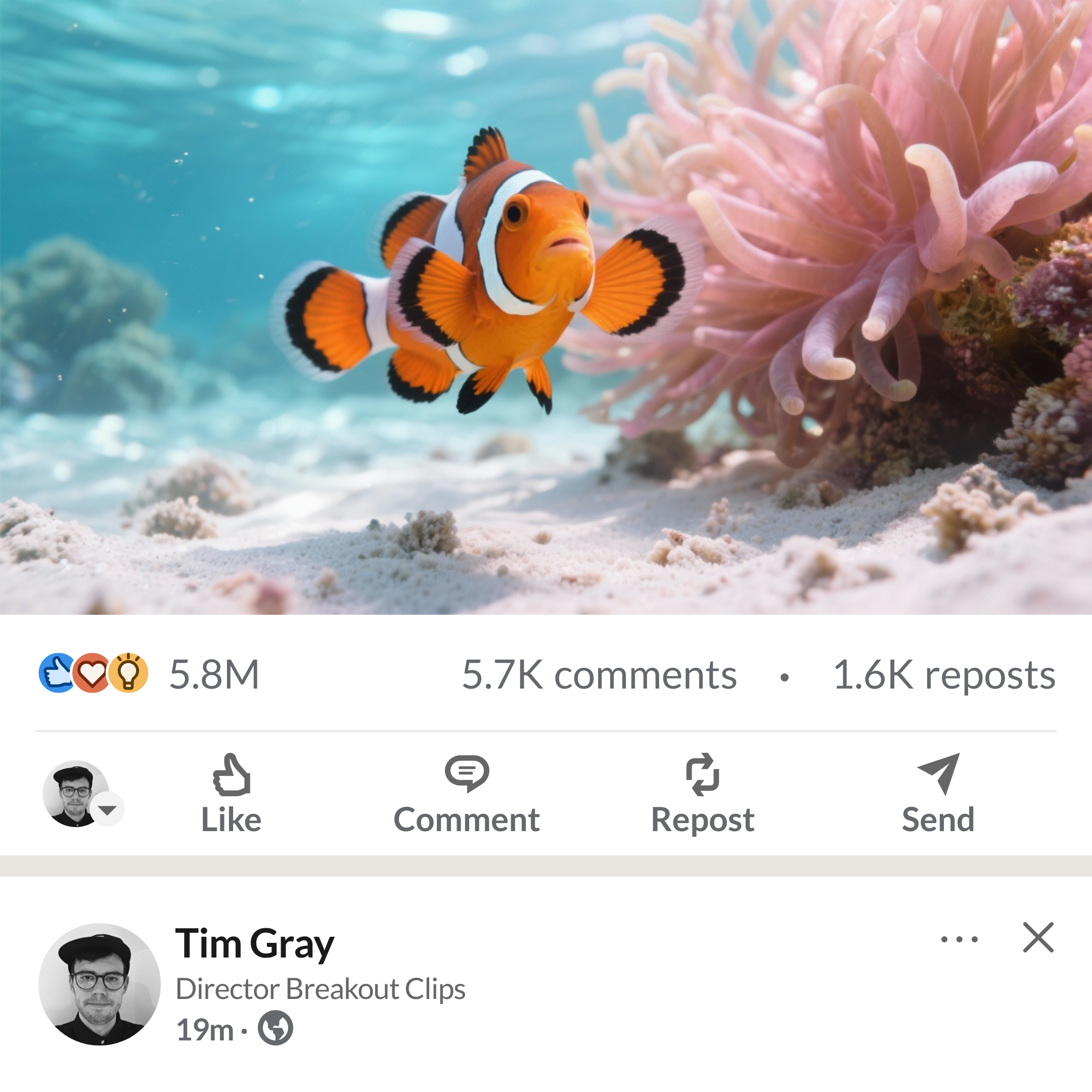Screen dimensions: 1092x1092
Task: Show the 5.8M reactions count
Action: pyautogui.click(x=214, y=674)
